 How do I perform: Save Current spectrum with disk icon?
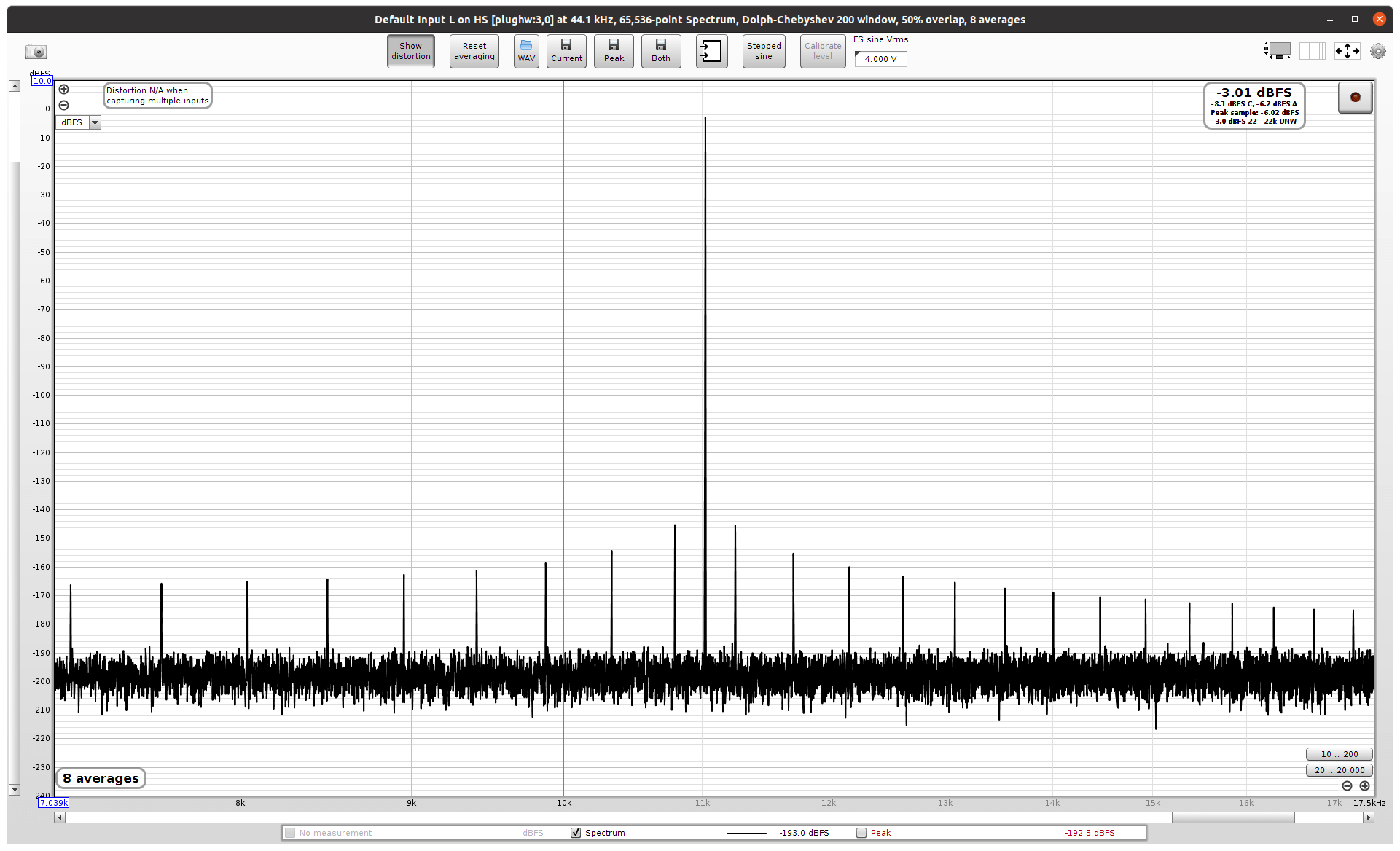(566, 51)
